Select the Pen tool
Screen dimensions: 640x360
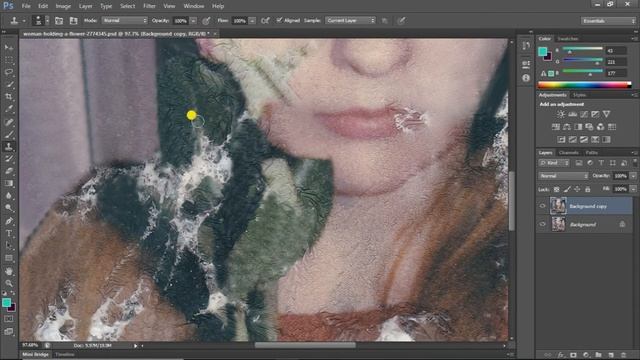pyautogui.click(x=9, y=221)
